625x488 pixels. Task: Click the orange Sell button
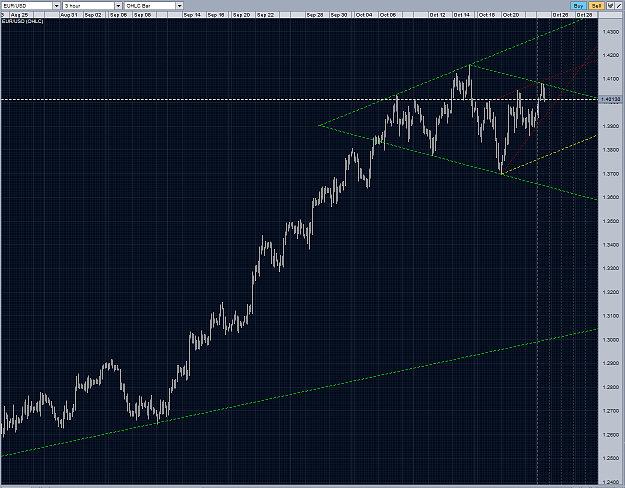pyautogui.click(x=596, y=6)
